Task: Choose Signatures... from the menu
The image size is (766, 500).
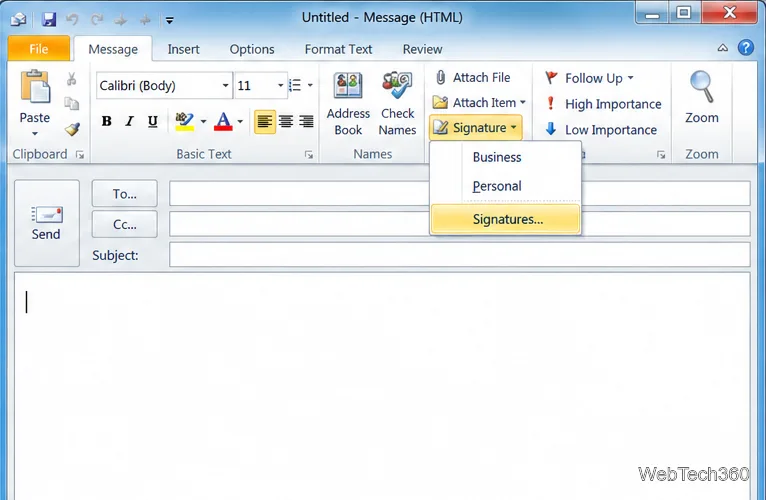Action: [x=506, y=219]
